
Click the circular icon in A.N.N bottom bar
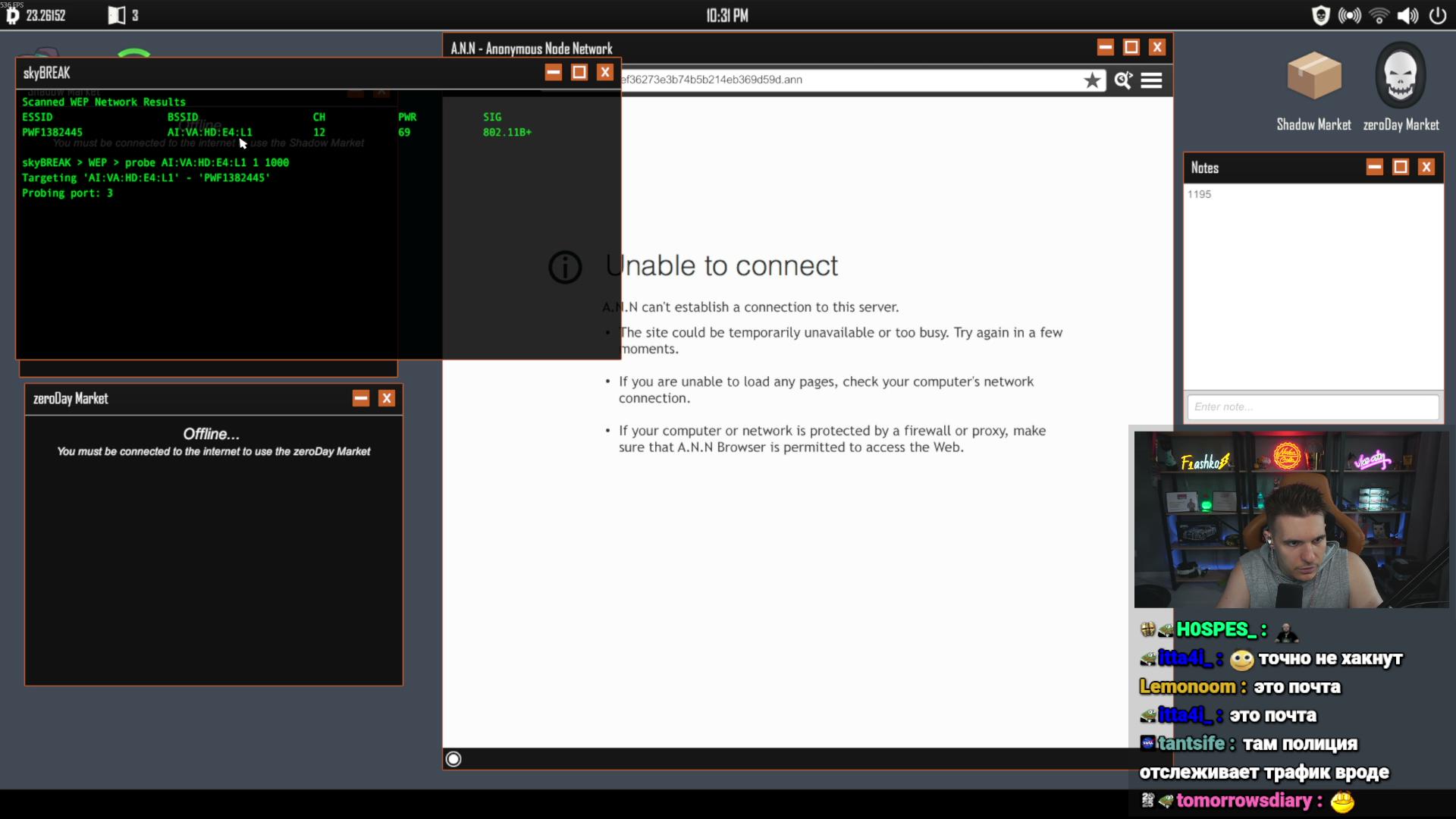pos(453,759)
